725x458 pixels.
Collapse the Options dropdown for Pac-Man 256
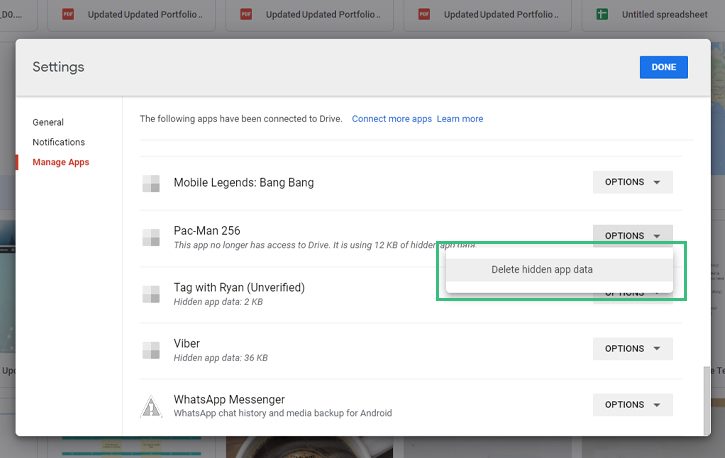point(633,235)
